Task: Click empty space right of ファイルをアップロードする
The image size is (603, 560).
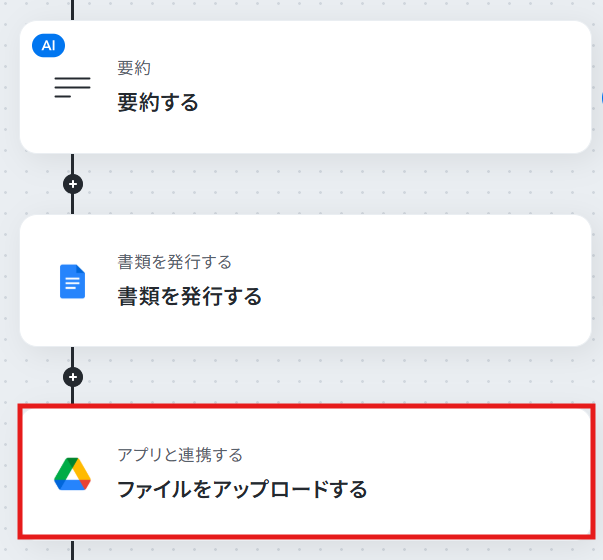Action: point(477,490)
